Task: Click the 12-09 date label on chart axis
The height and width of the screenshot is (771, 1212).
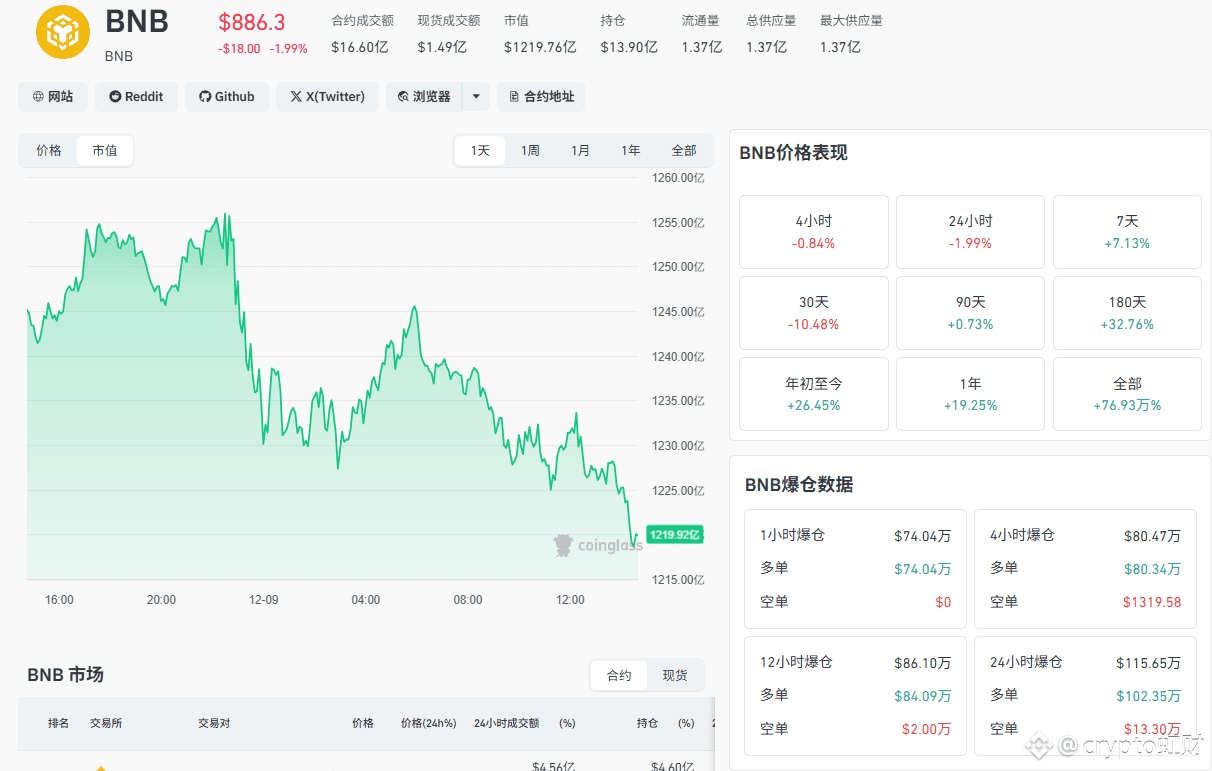Action: coord(263,600)
